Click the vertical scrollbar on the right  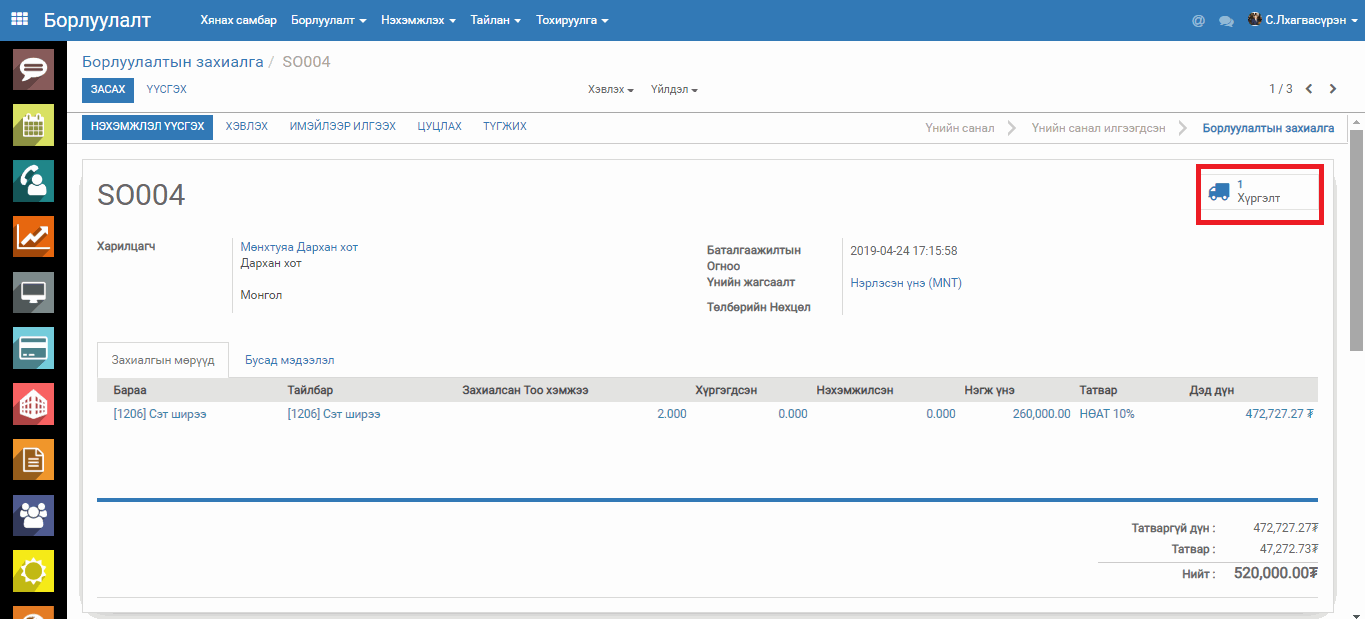click(x=1356, y=240)
